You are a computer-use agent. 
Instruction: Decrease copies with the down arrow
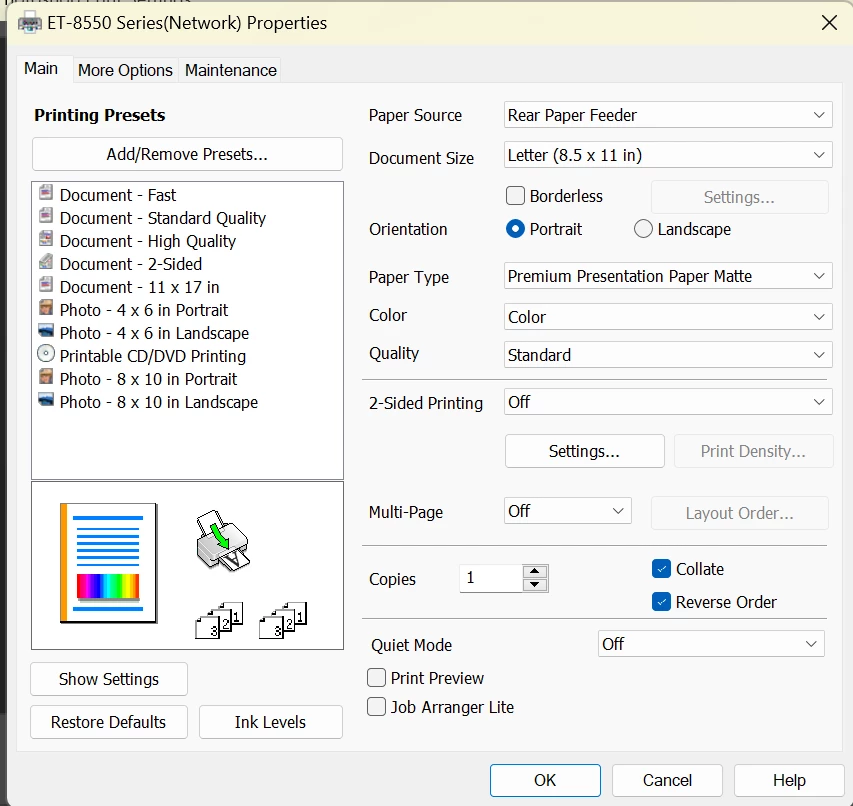(x=535, y=585)
